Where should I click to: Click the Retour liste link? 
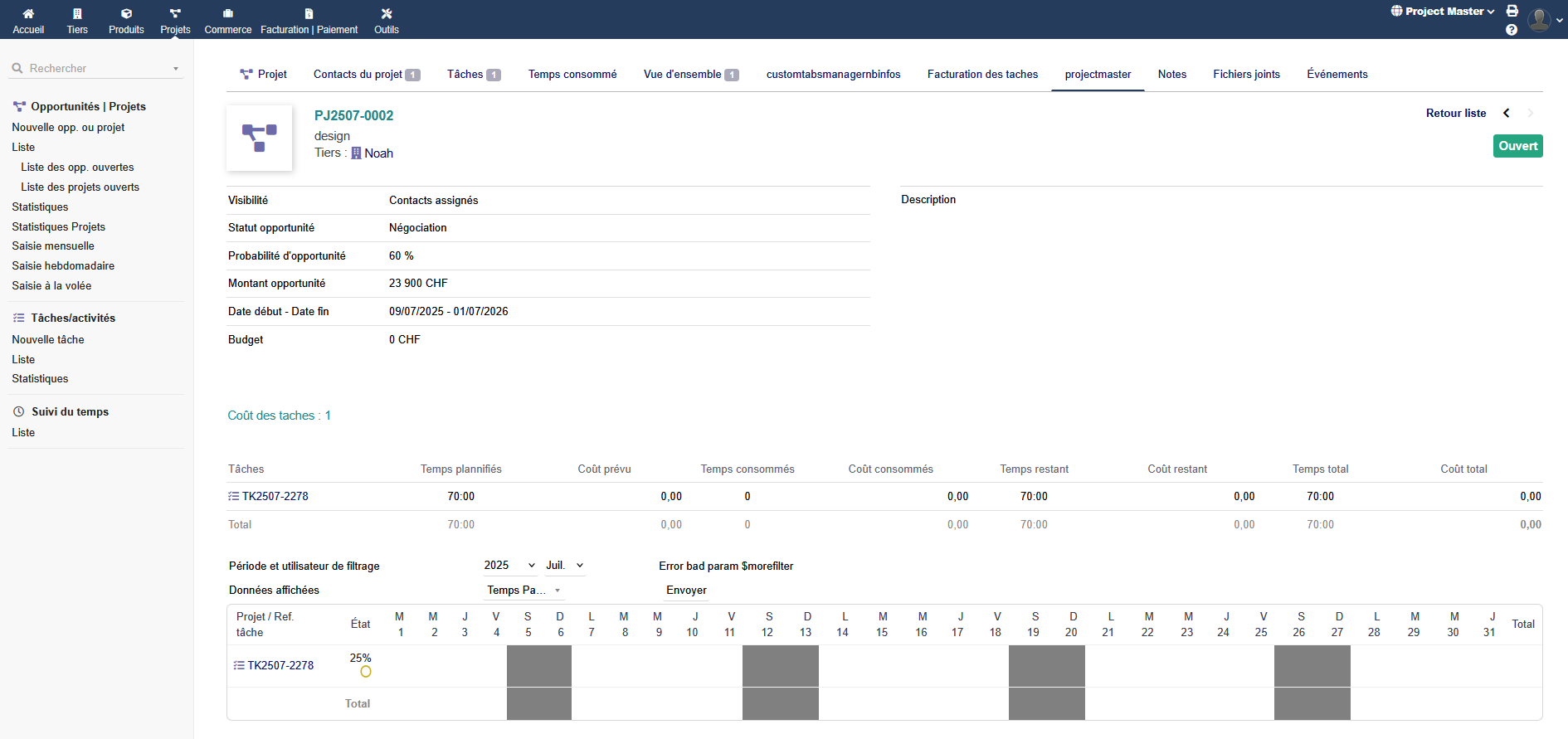pos(1455,114)
